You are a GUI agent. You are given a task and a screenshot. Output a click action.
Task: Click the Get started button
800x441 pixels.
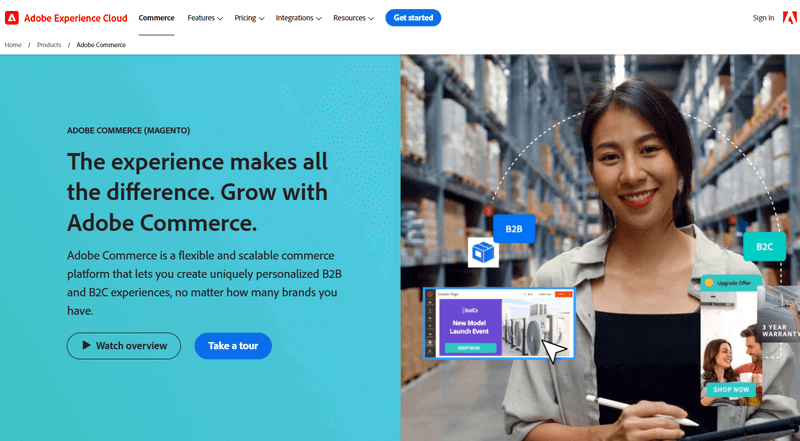point(413,18)
